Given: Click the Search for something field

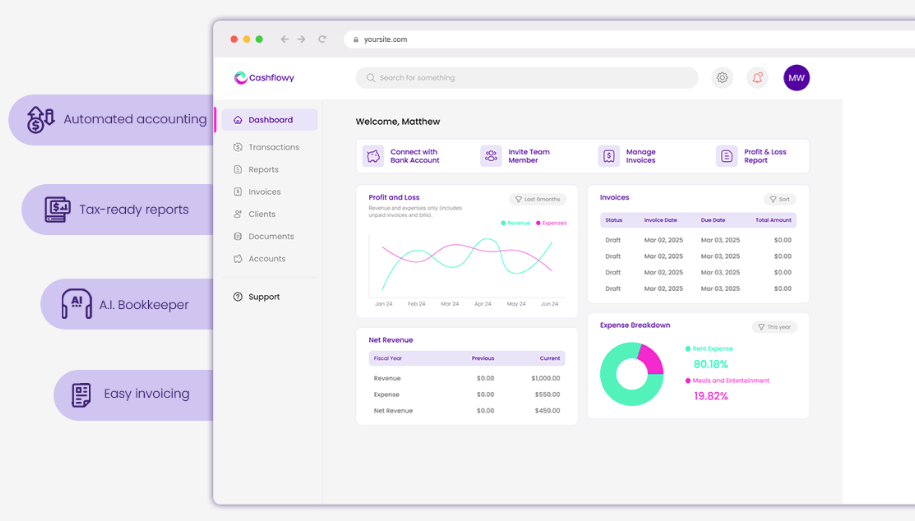Looking at the screenshot, I should point(527,78).
